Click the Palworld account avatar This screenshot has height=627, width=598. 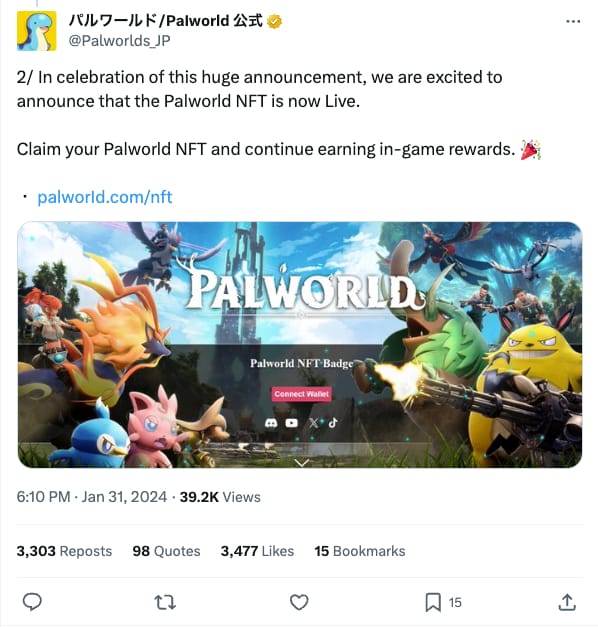click(36, 31)
